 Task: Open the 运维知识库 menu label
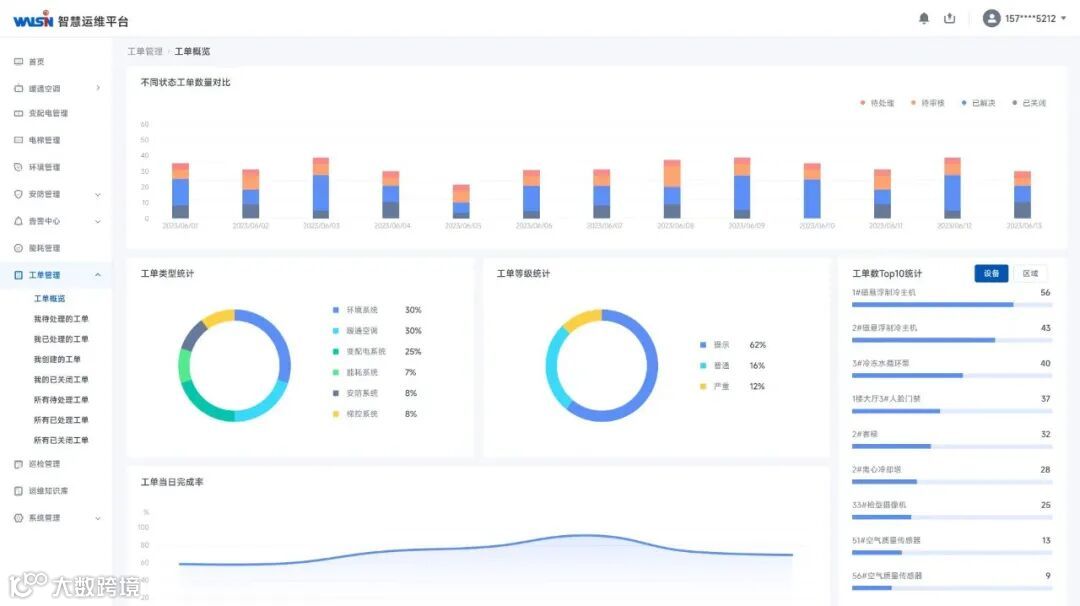pyautogui.click(x=48, y=491)
